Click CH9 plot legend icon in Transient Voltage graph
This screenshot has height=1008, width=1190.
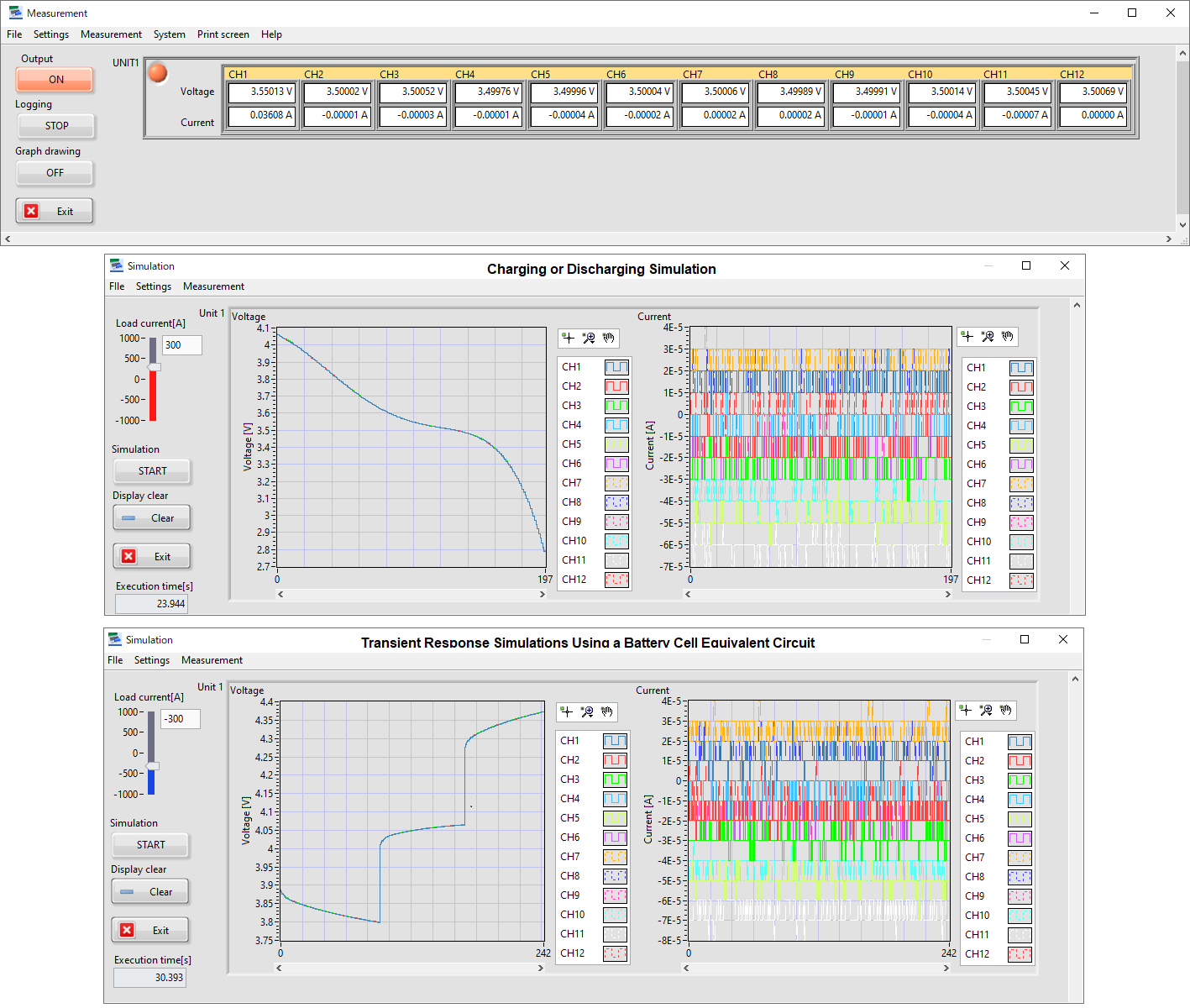[615, 895]
